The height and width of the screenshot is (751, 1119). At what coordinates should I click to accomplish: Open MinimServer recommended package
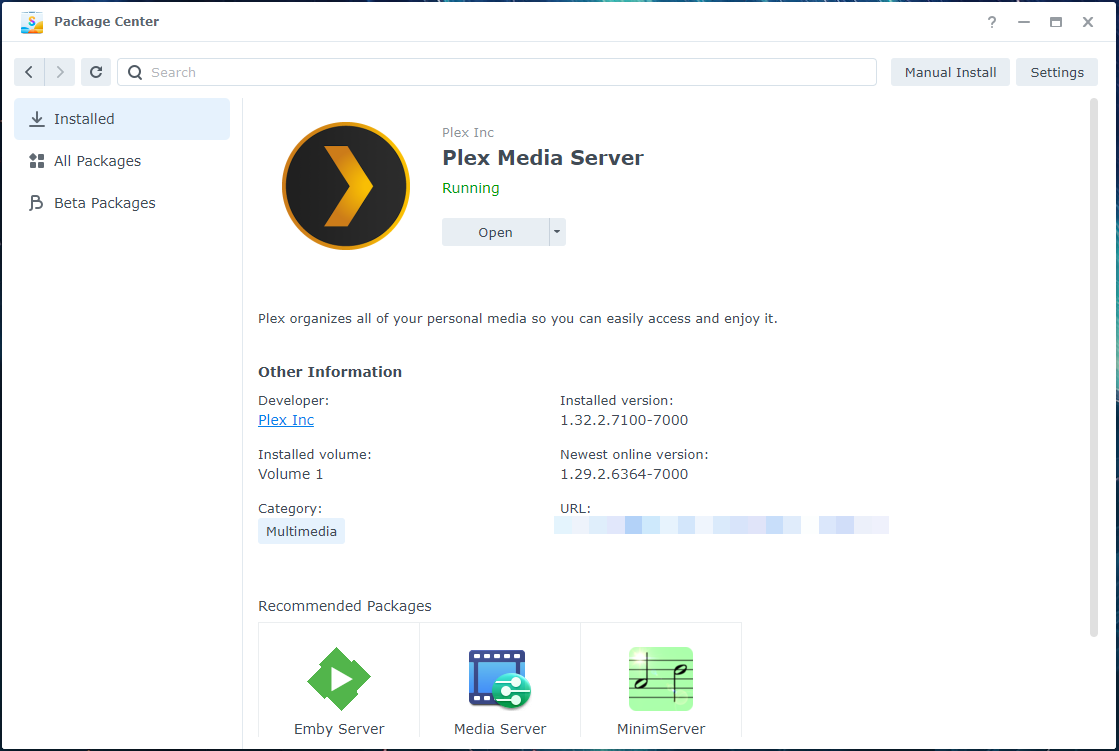click(661, 680)
